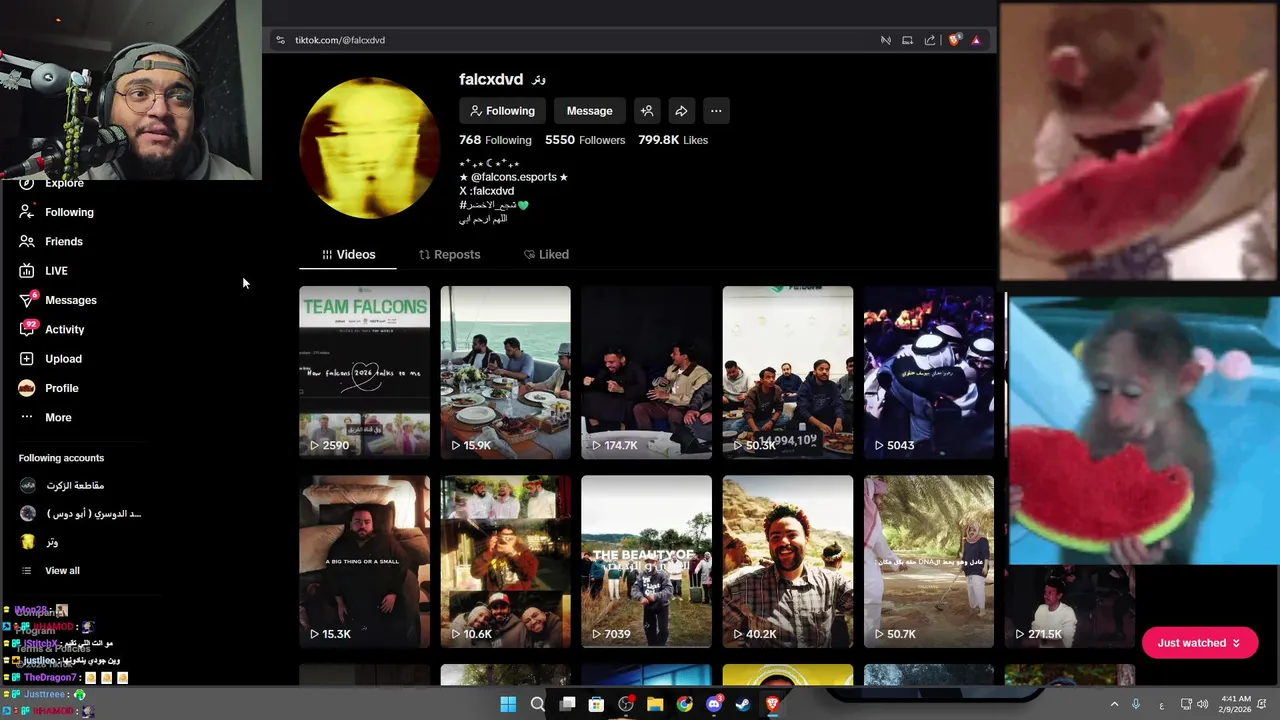Screen dimensions: 1280x720
Task: Switch to the Videos tab
Action: click(348, 255)
